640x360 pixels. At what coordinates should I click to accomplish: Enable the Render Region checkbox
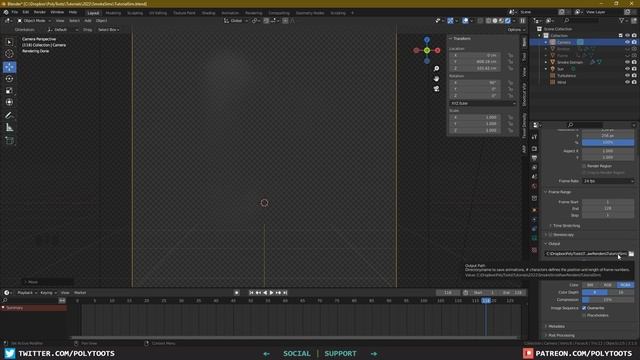click(584, 166)
